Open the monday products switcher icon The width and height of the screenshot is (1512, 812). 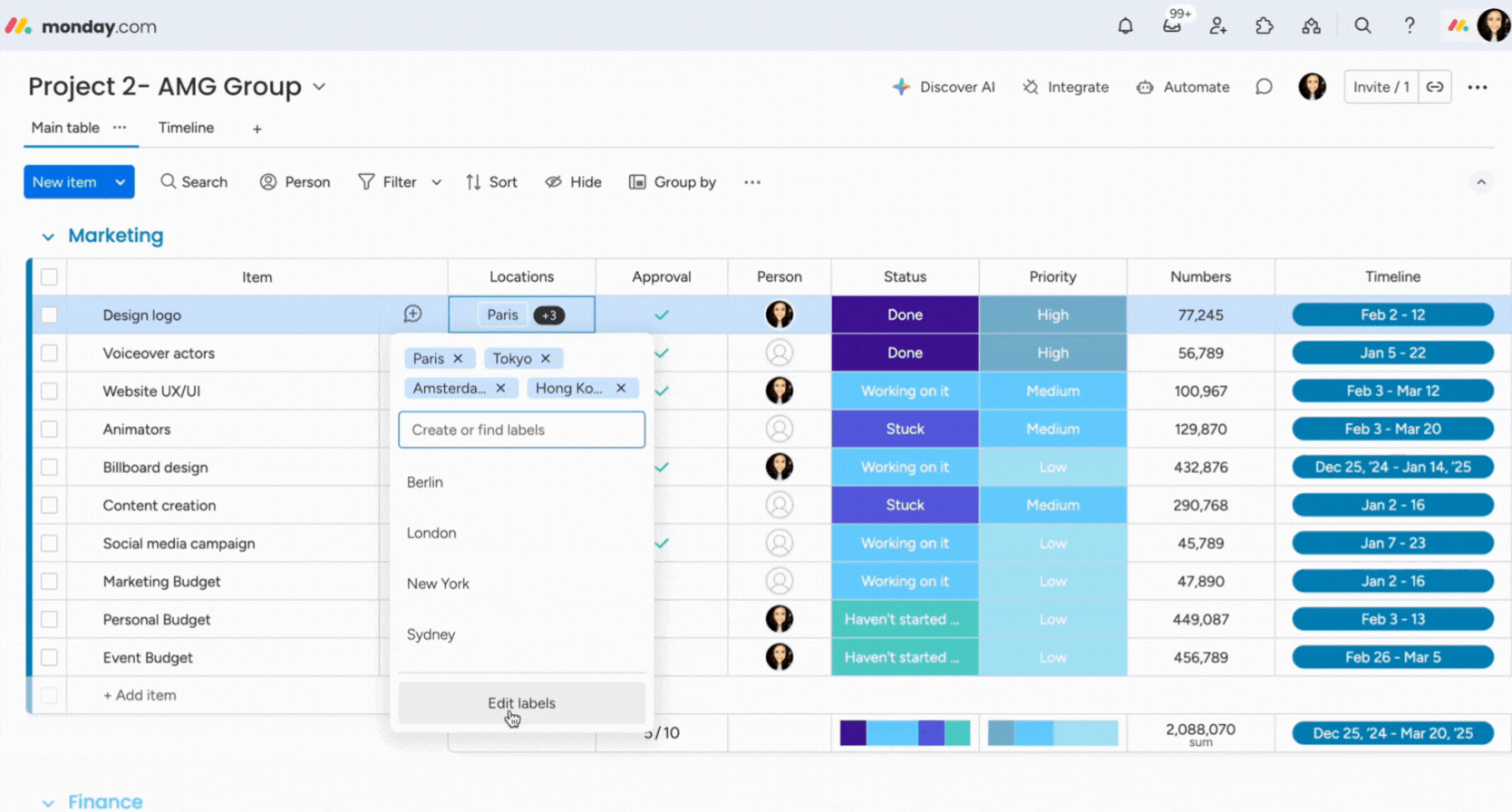1458,25
